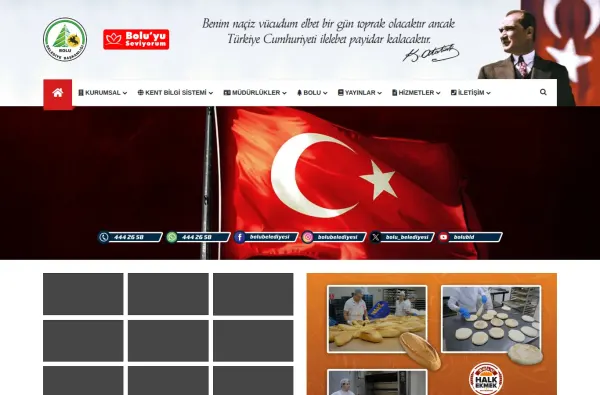Expand the MÜDÜRLÜKLER dropdown chevron
This screenshot has width=600, height=395.
click(284, 93)
